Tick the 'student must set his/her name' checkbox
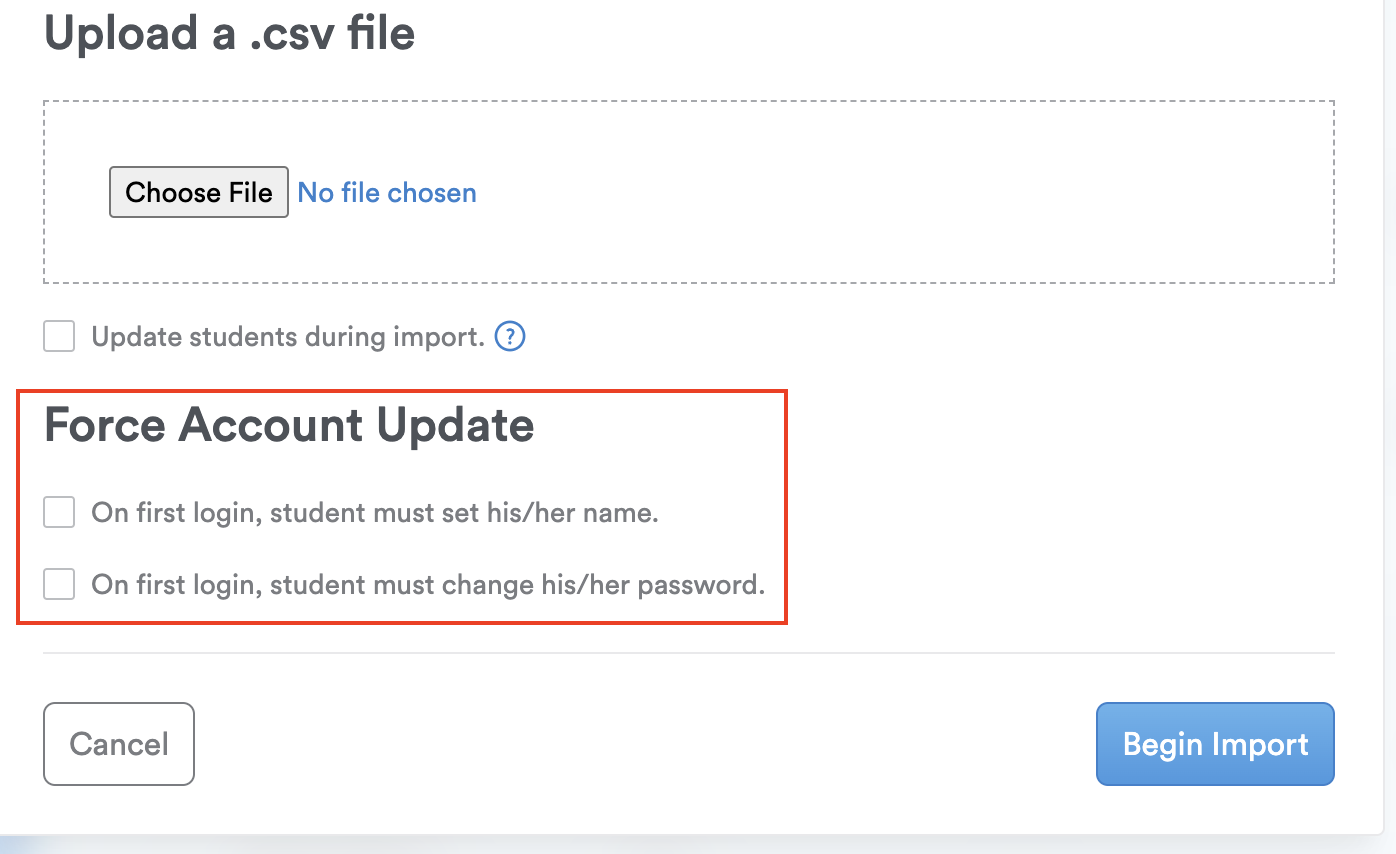Image resolution: width=1396 pixels, height=854 pixels. 59,513
